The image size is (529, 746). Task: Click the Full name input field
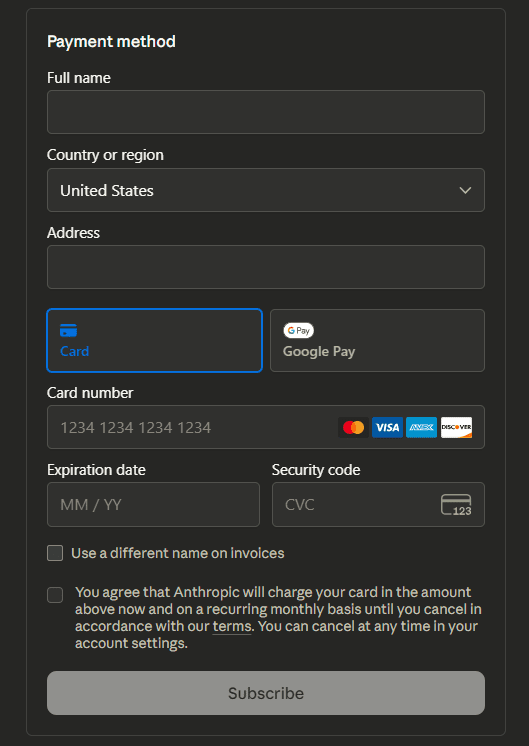pyautogui.click(x=265, y=112)
